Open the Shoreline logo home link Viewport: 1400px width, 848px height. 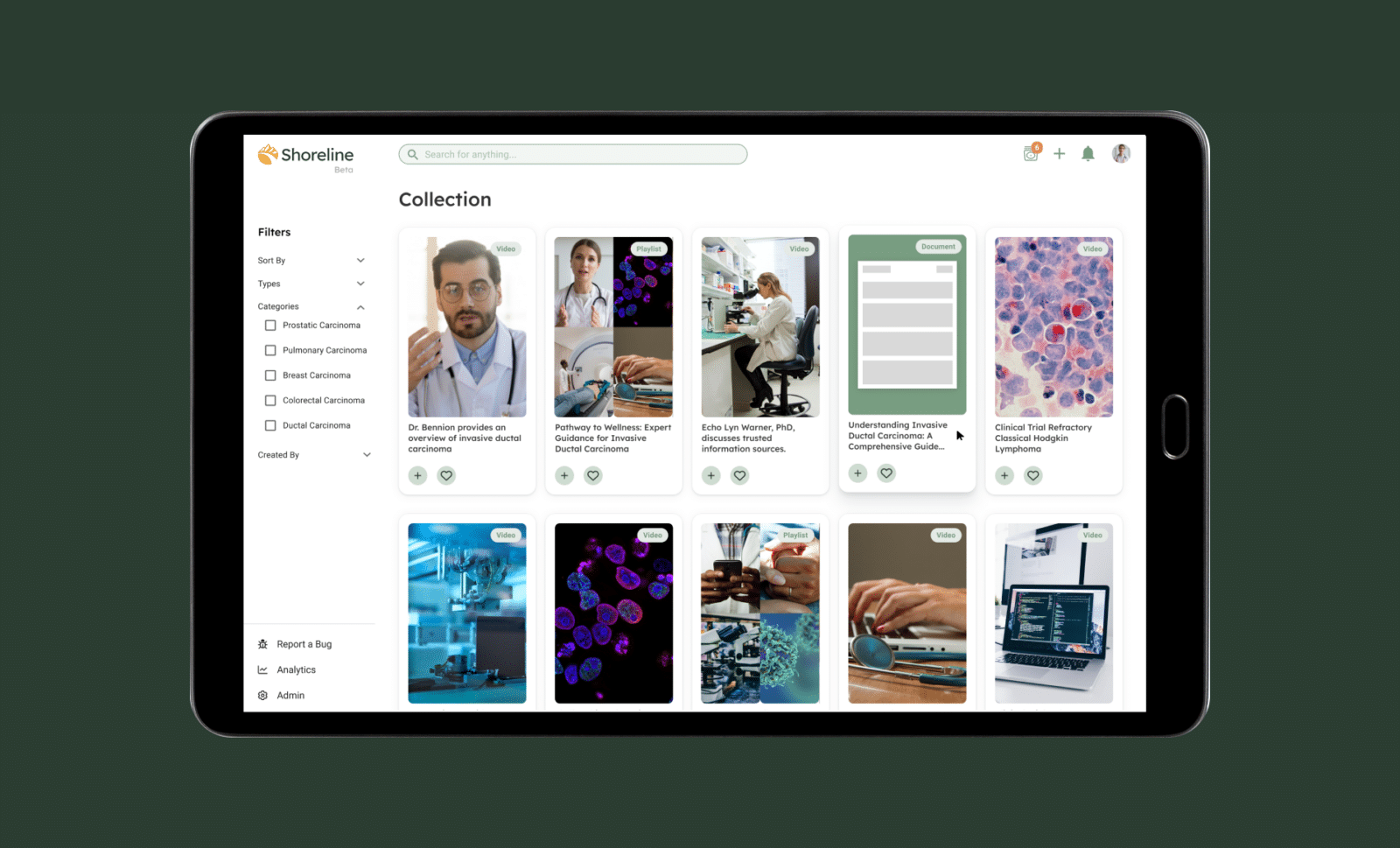(x=305, y=157)
